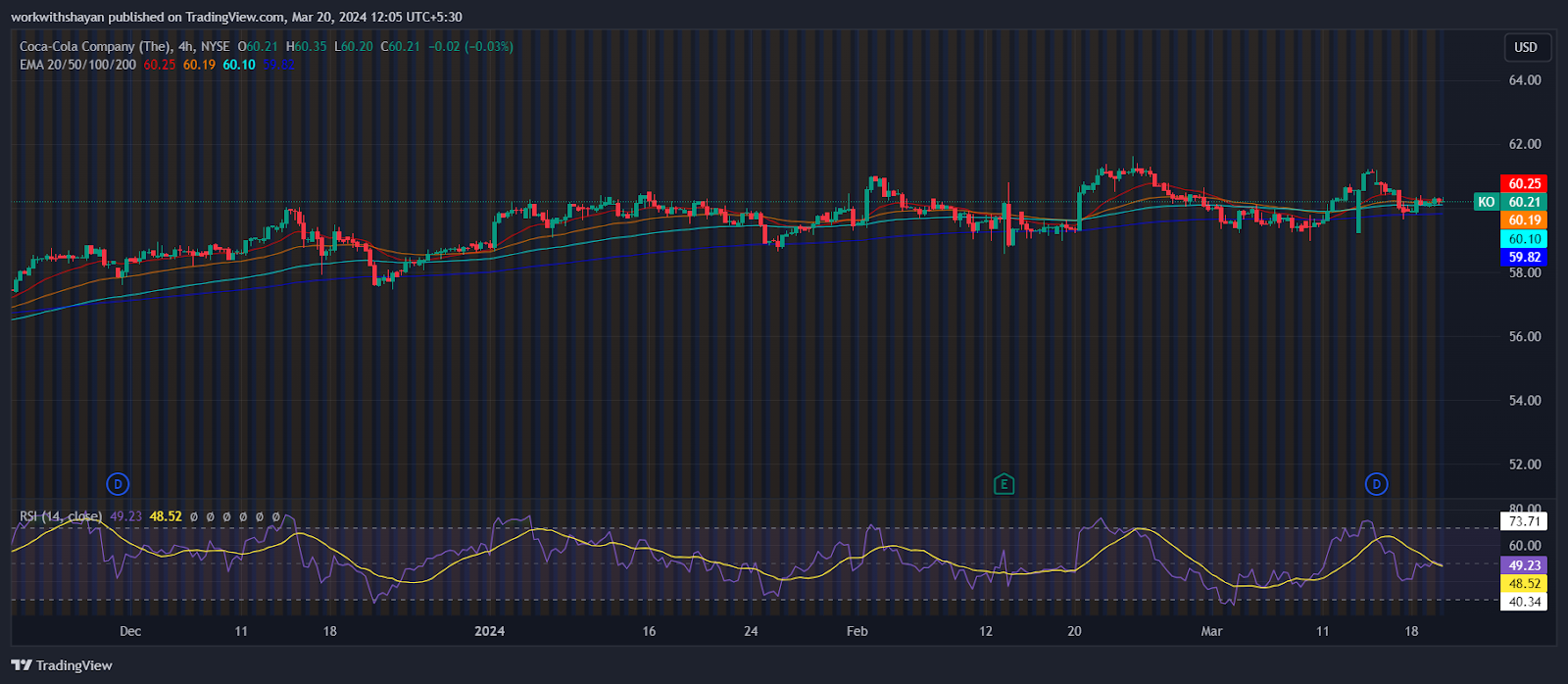Click the 56.00 price axis label
This screenshot has height=684, width=1568.
click(x=1525, y=336)
